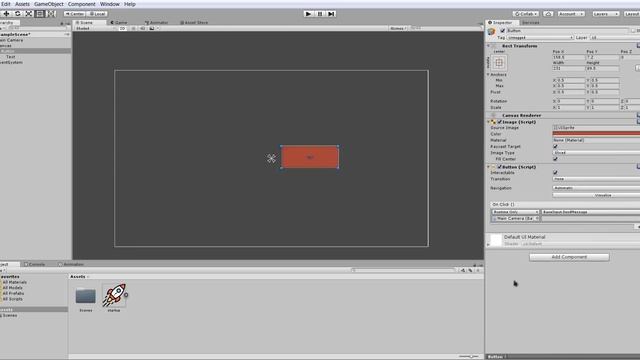
Task: Open the Edit menu
Action: pos(6,4)
